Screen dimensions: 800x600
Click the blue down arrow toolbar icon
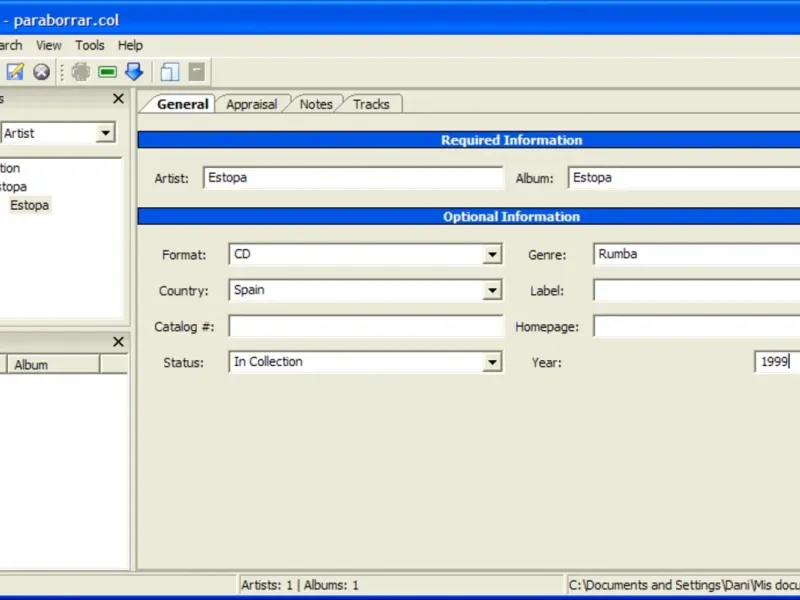[134, 72]
